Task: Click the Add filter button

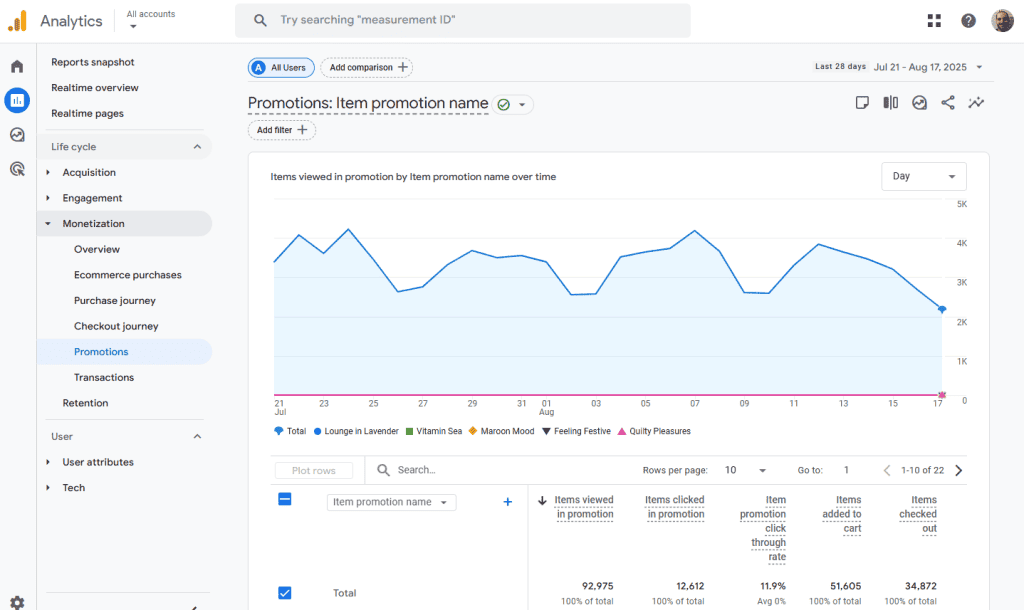Action: point(281,130)
